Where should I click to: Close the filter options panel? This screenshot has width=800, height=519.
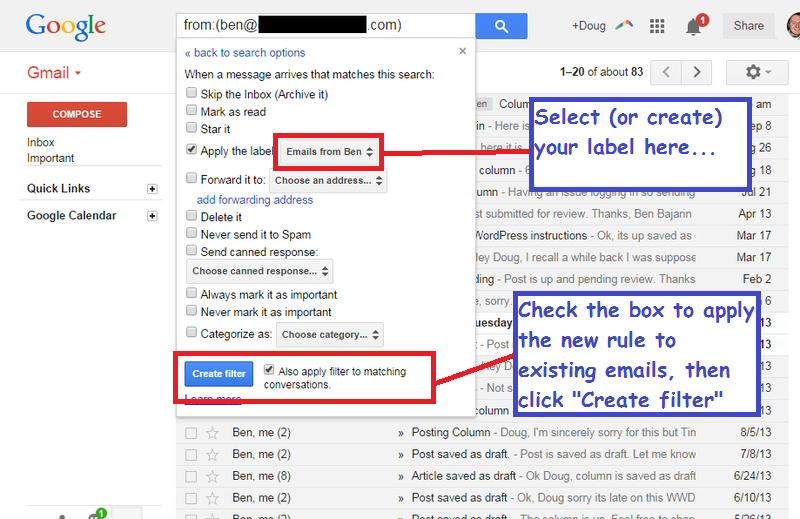pyautogui.click(x=462, y=51)
